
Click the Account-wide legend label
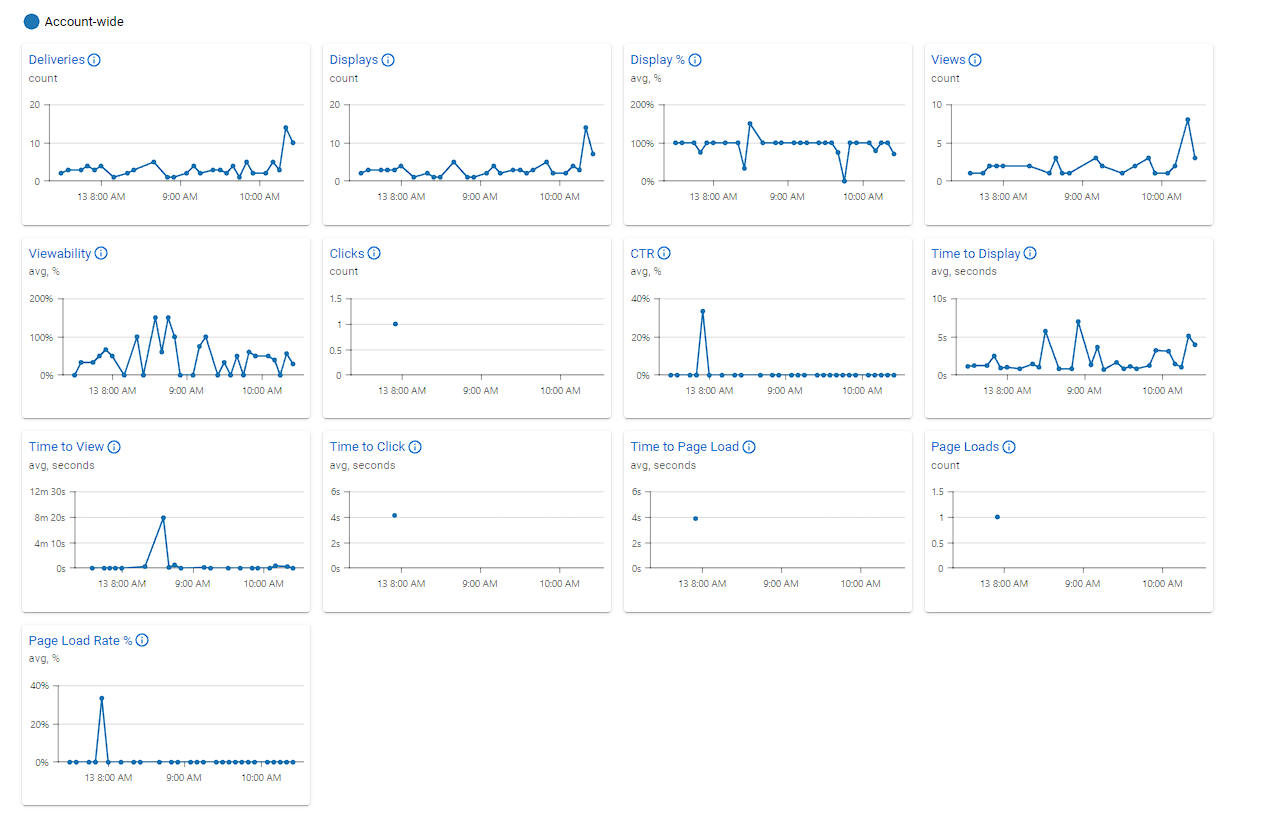point(84,21)
